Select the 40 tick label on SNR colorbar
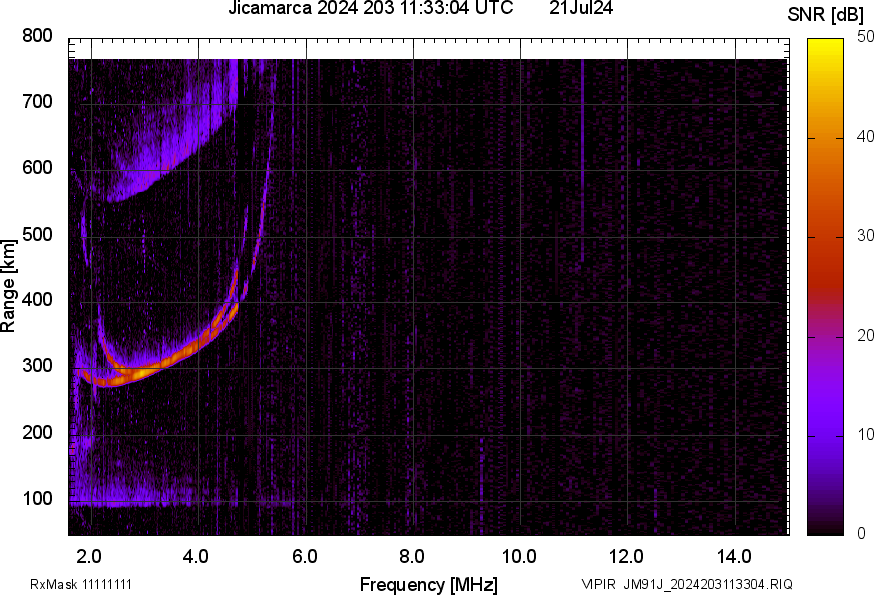 (865, 136)
